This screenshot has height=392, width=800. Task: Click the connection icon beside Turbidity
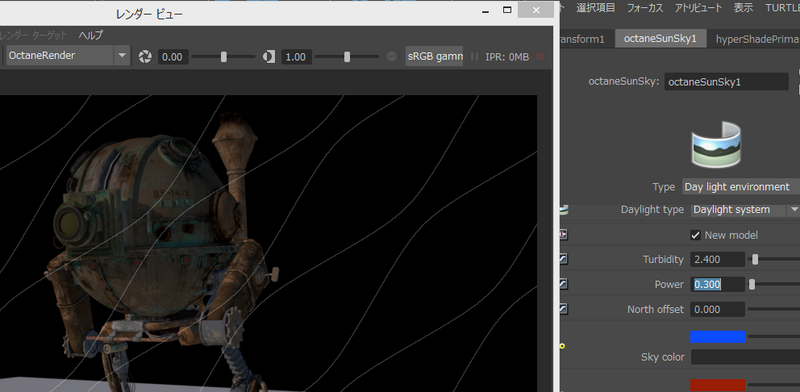pyautogui.click(x=563, y=259)
